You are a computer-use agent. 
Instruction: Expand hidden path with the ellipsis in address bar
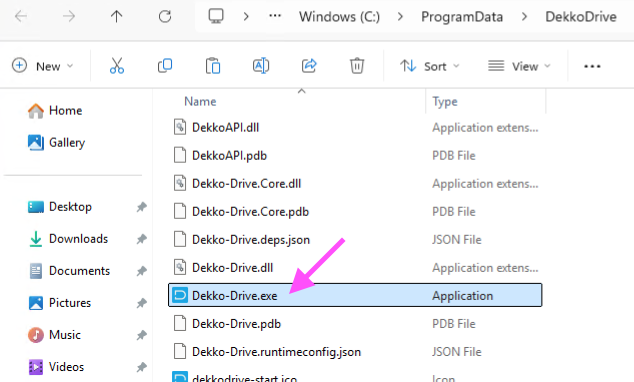275,16
